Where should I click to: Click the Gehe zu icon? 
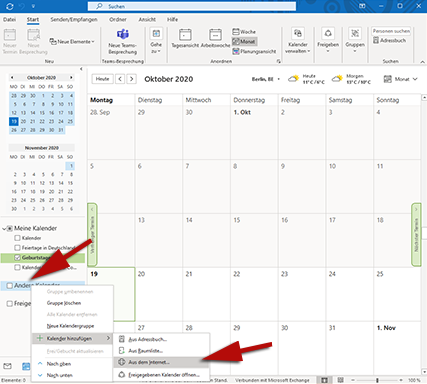(x=156, y=33)
